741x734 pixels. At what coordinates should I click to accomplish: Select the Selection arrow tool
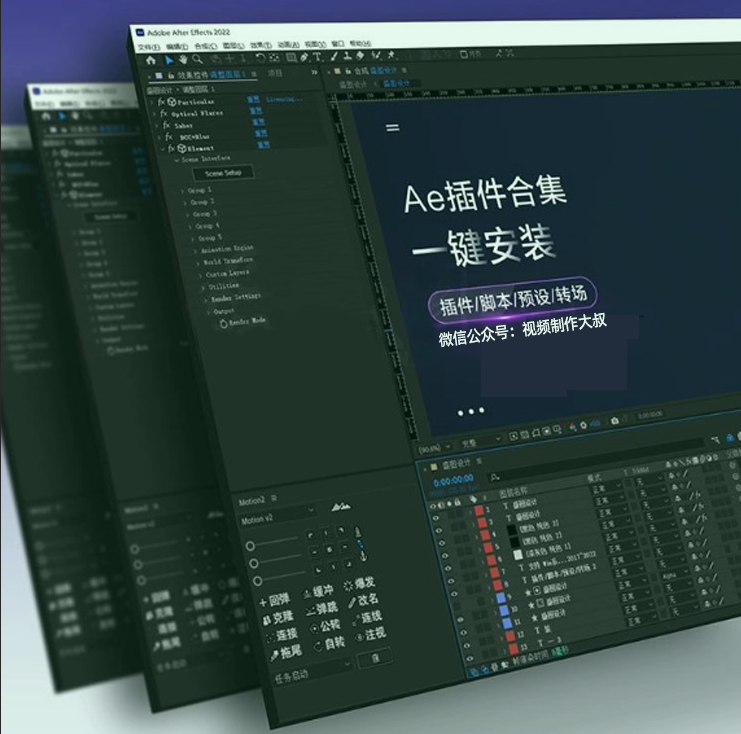(x=169, y=60)
